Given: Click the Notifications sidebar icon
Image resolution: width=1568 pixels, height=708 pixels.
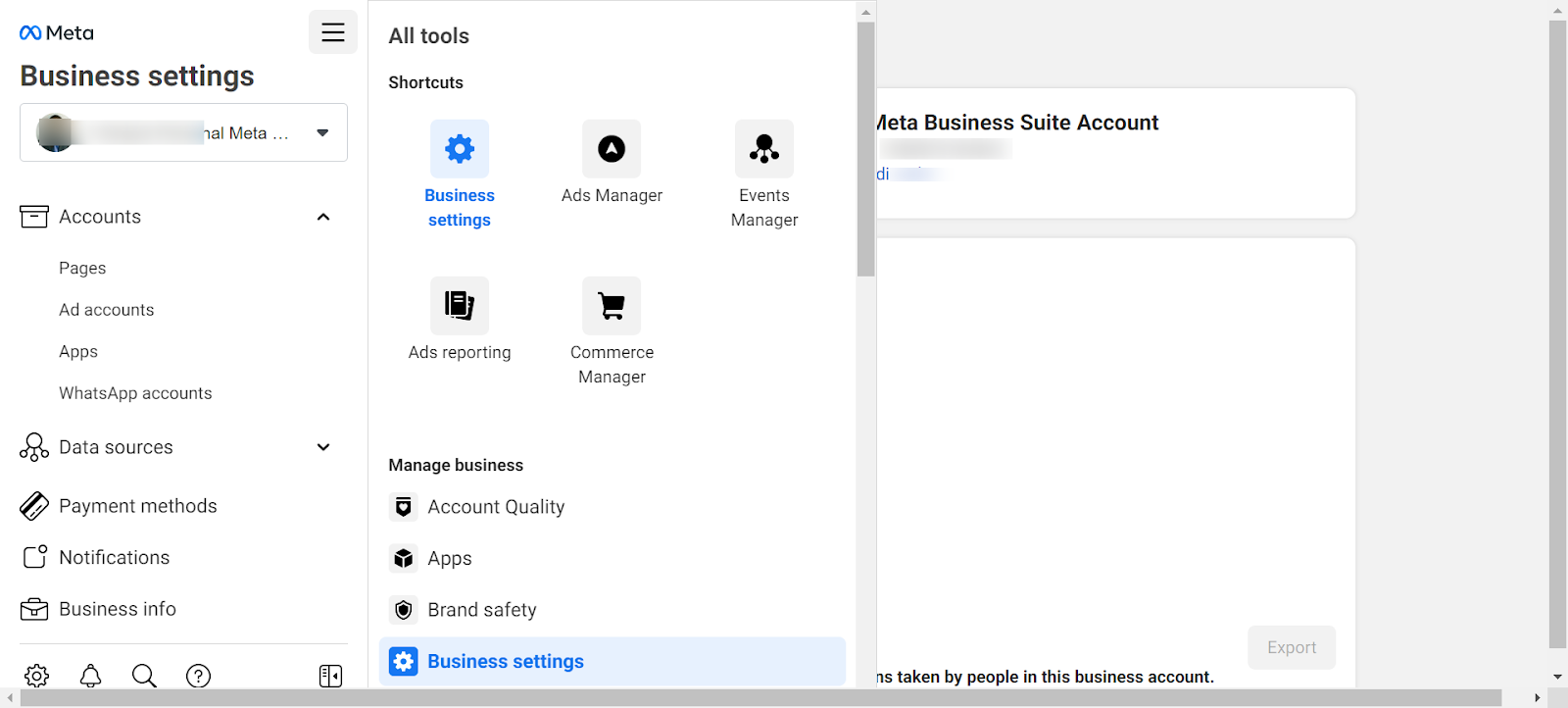Looking at the screenshot, I should pyautogui.click(x=34, y=557).
